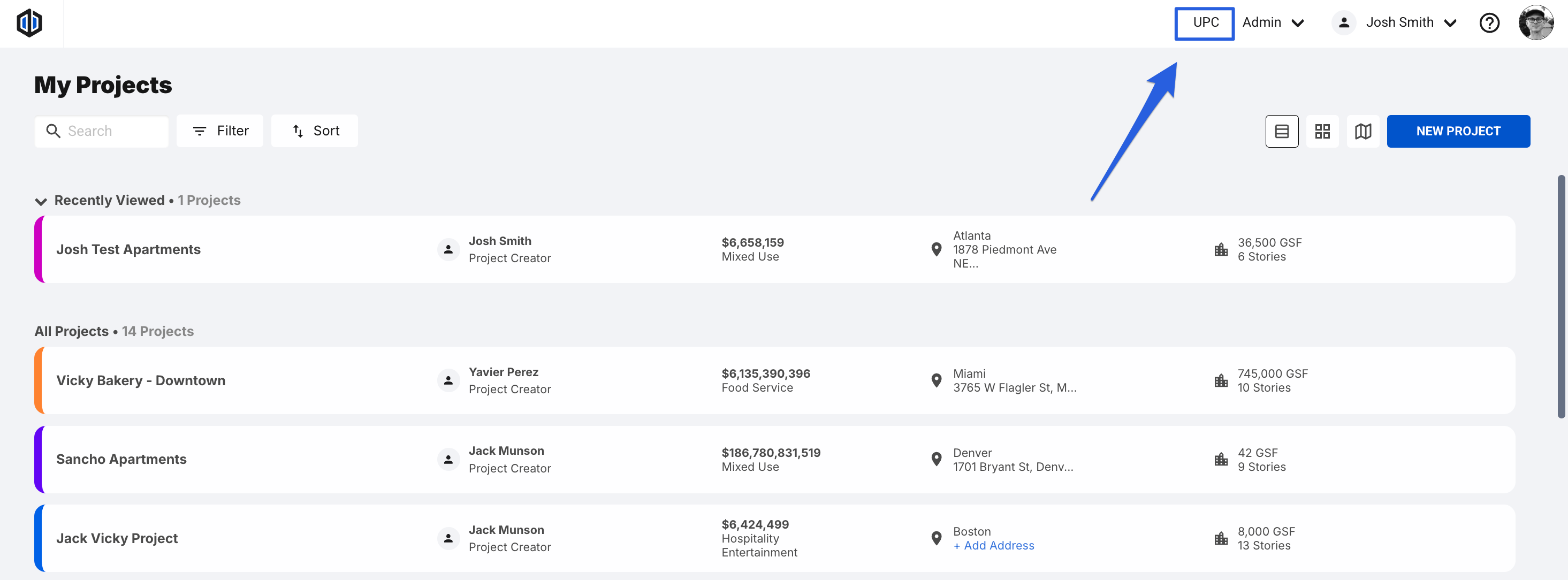
Task: Click person icon beside Yavier Perez
Action: [448, 381]
